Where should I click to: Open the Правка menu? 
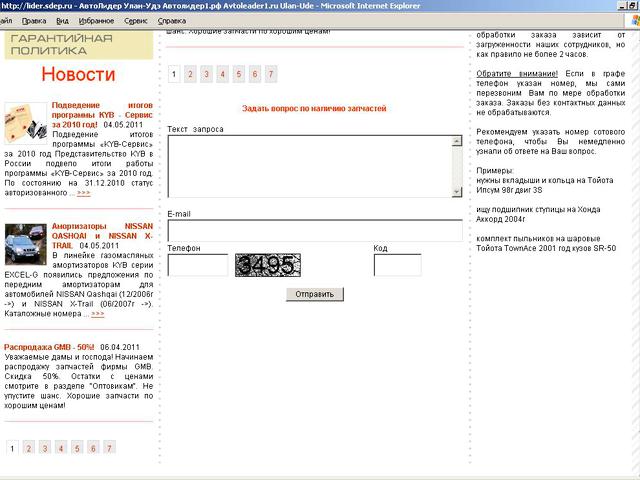pyautogui.click(x=34, y=21)
